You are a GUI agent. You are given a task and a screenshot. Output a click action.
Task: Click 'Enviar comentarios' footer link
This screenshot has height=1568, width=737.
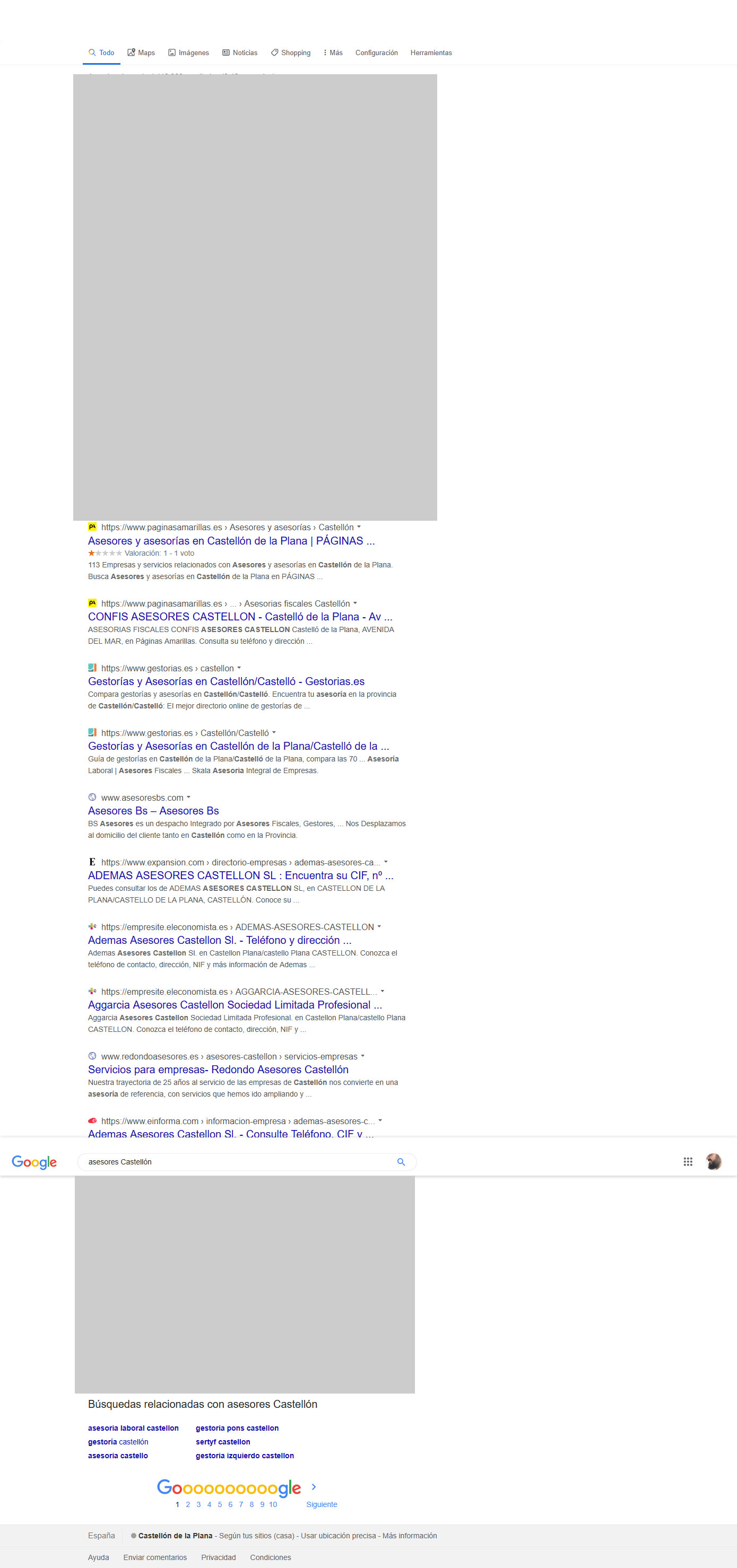(x=155, y=1557)
